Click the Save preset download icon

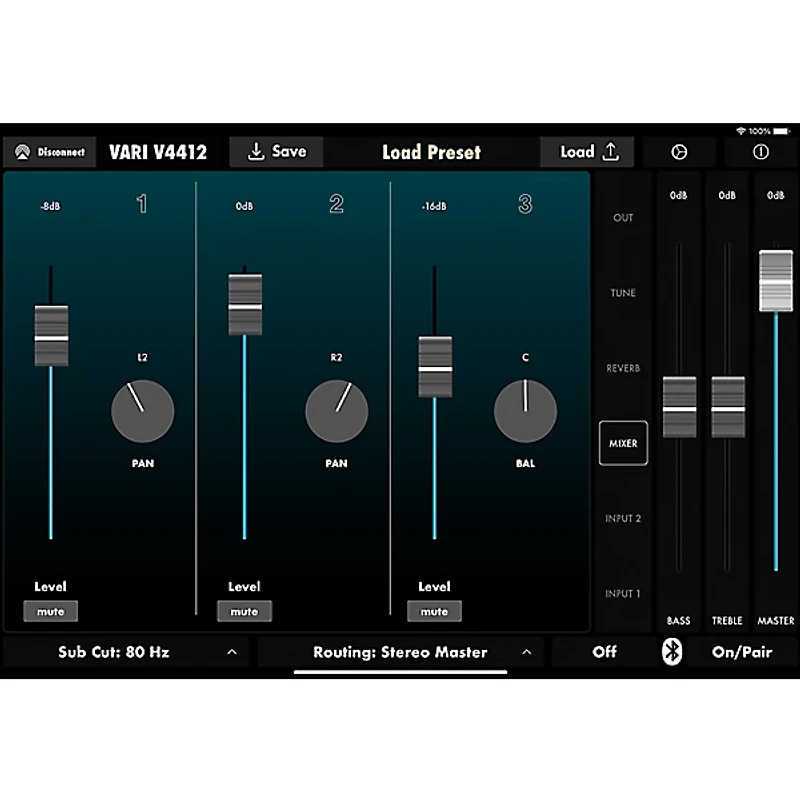[x=256, y=152]
